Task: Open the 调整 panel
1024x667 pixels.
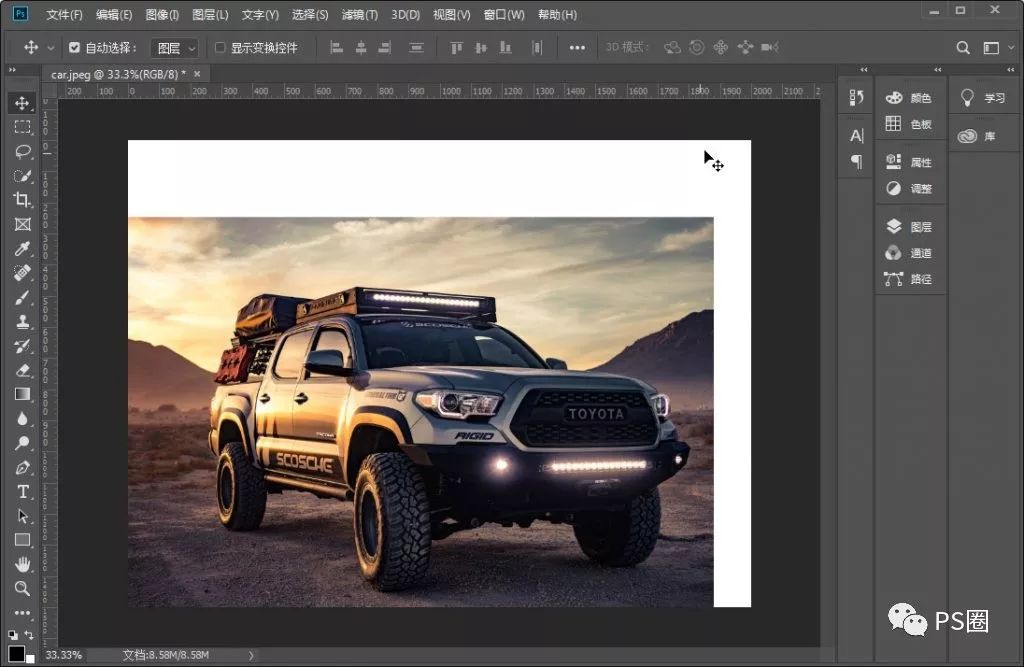Action: [x=909, y=188]
